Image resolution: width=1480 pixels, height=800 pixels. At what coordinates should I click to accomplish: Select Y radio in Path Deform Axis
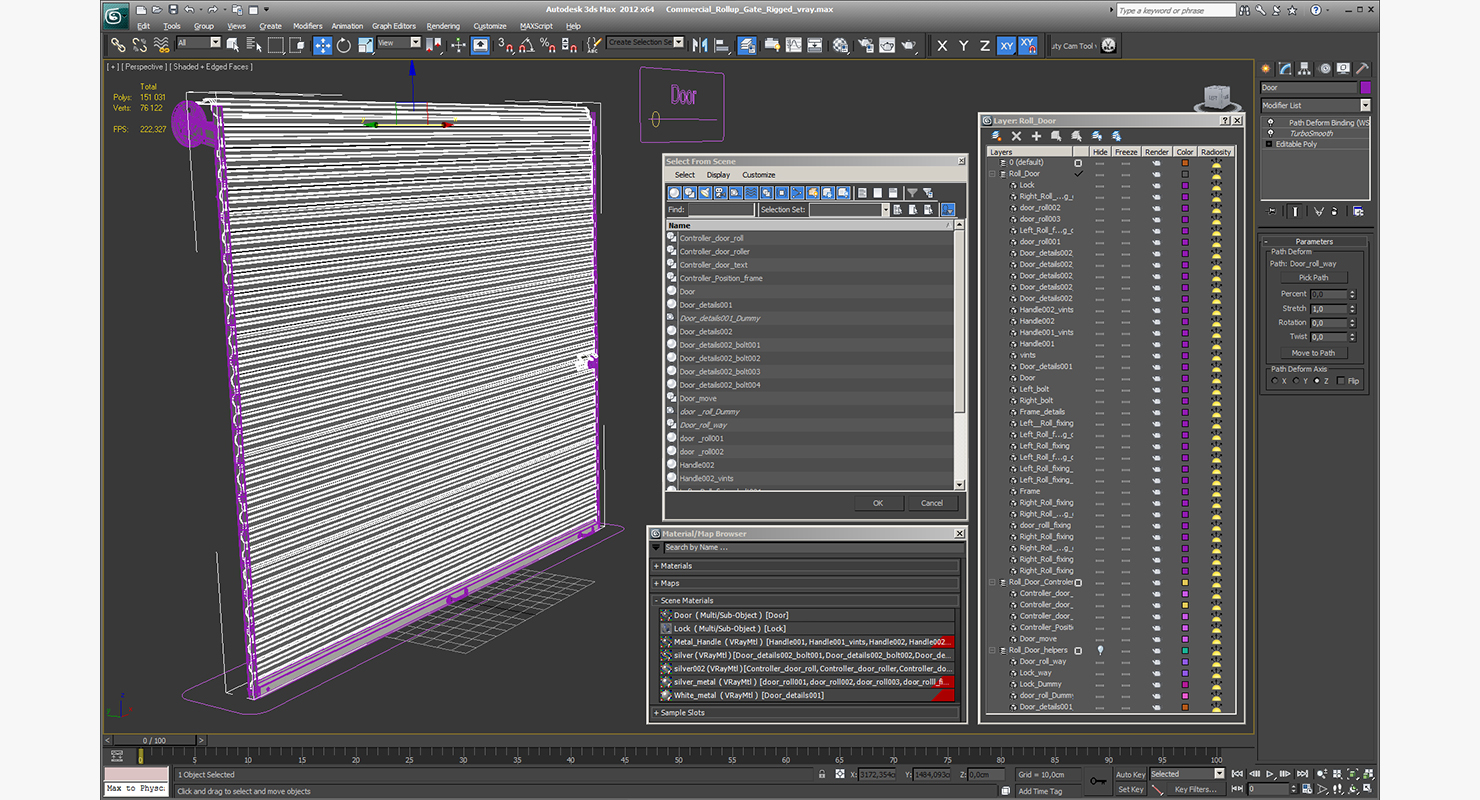point(1296,381)
